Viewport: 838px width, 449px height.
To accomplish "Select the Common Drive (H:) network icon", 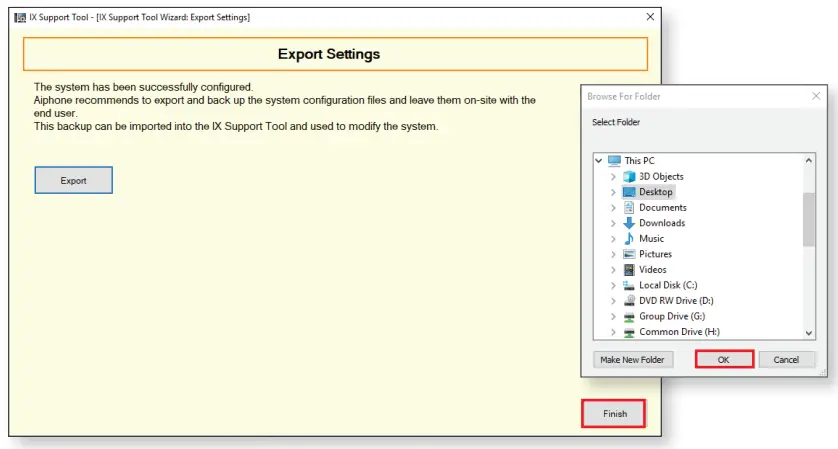I will point(630,332).
